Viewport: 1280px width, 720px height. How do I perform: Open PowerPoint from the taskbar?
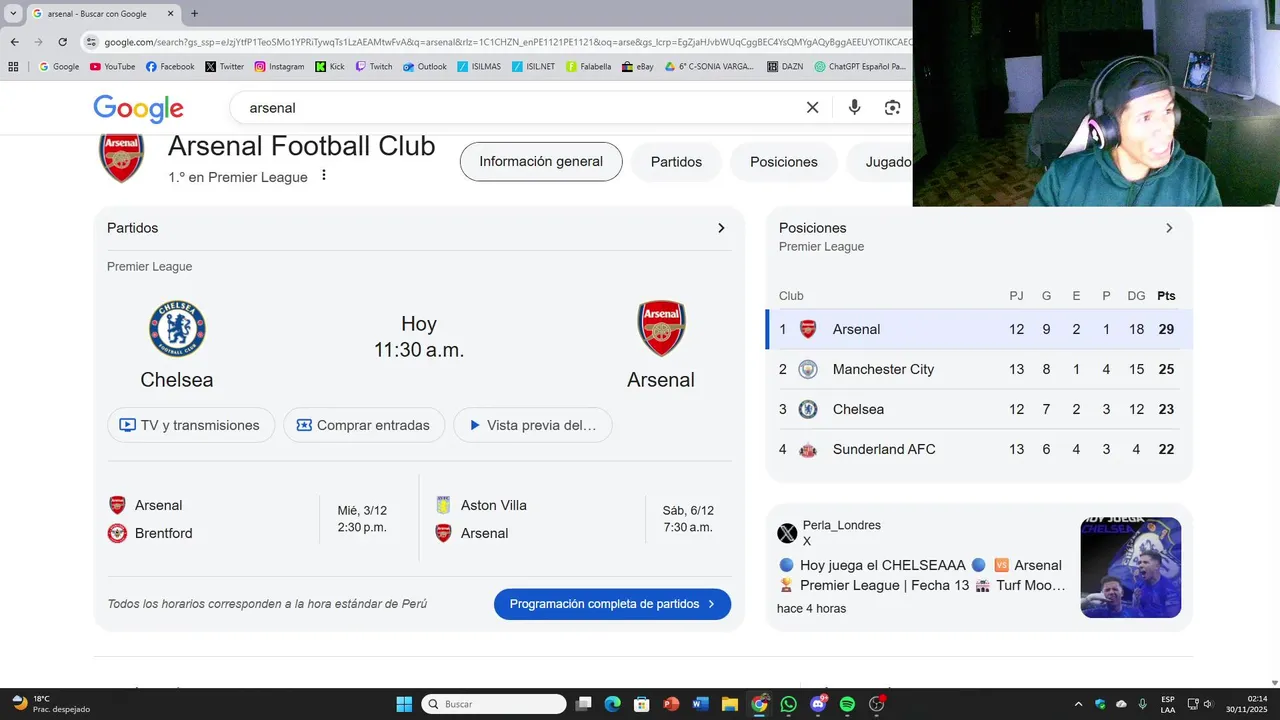click(x=671, y=704)
